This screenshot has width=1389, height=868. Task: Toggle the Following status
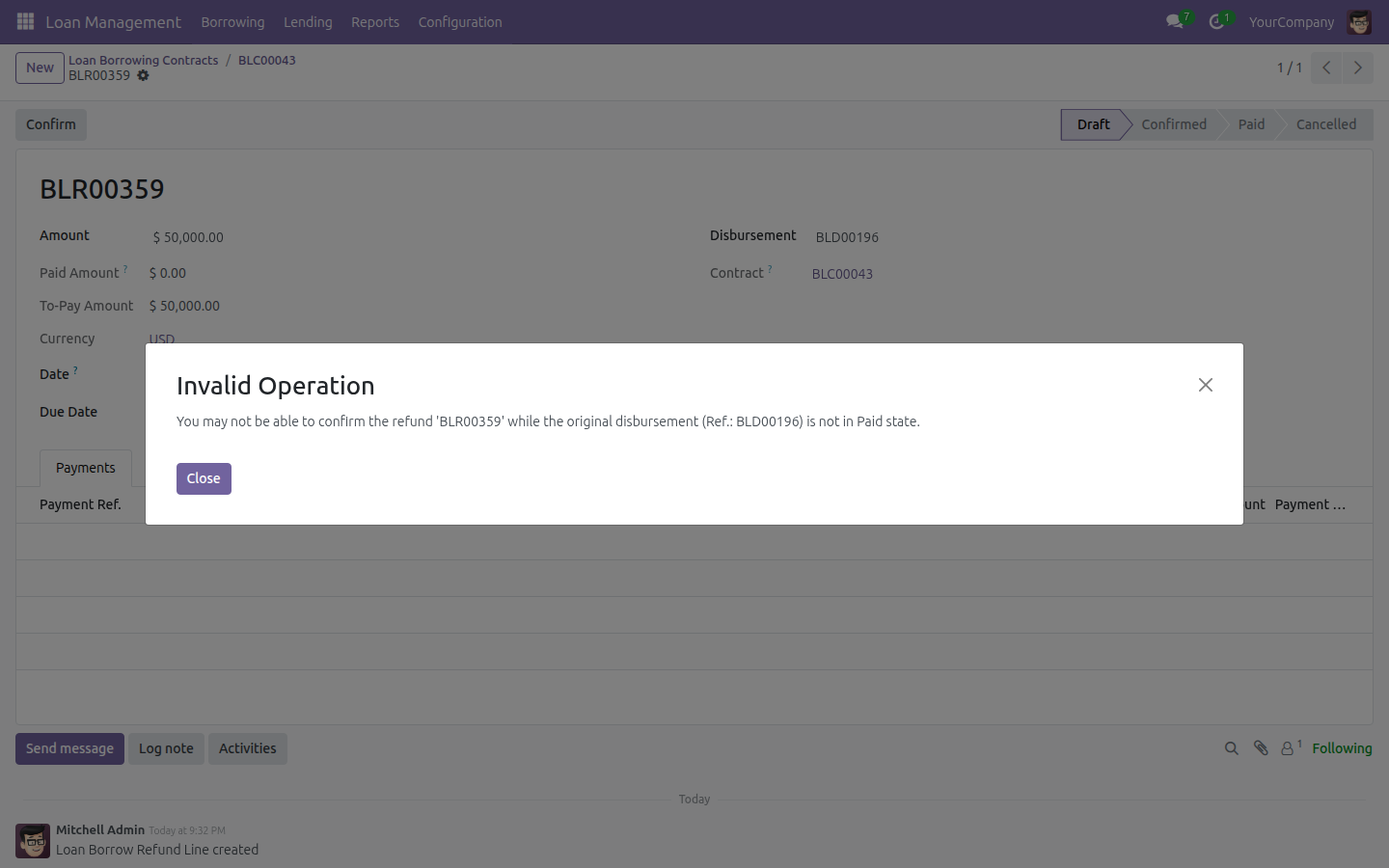point(1342,748)
